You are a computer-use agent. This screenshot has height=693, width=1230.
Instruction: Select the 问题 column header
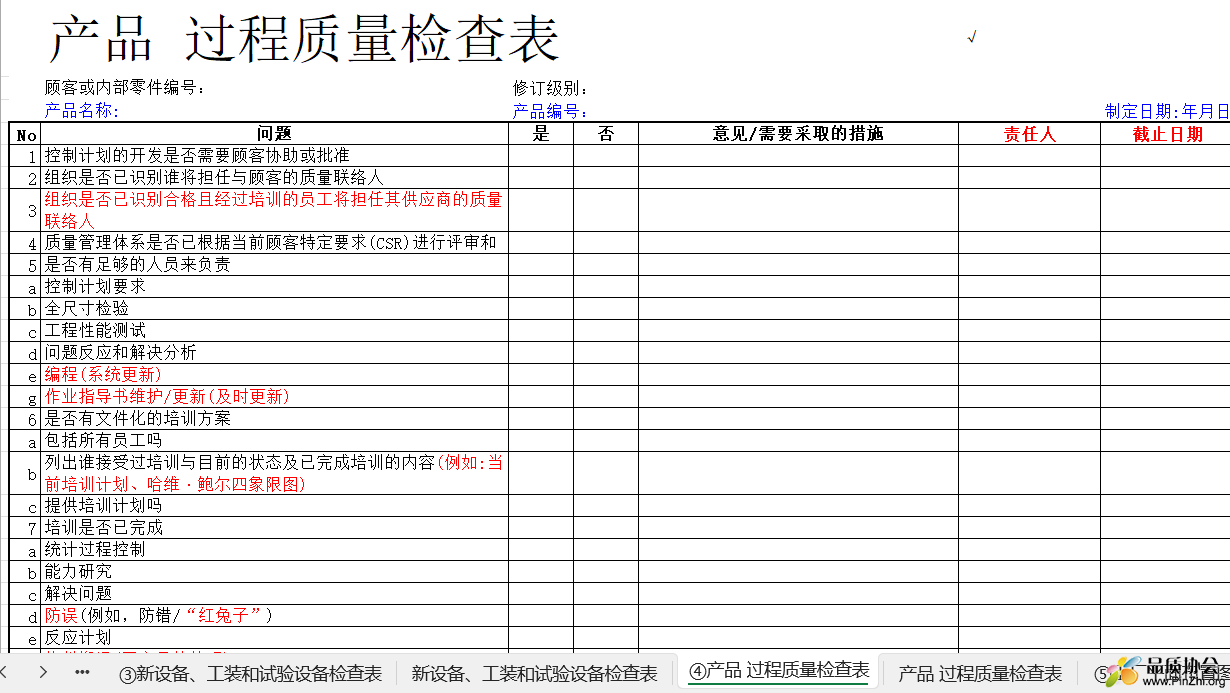pos(274,134)
